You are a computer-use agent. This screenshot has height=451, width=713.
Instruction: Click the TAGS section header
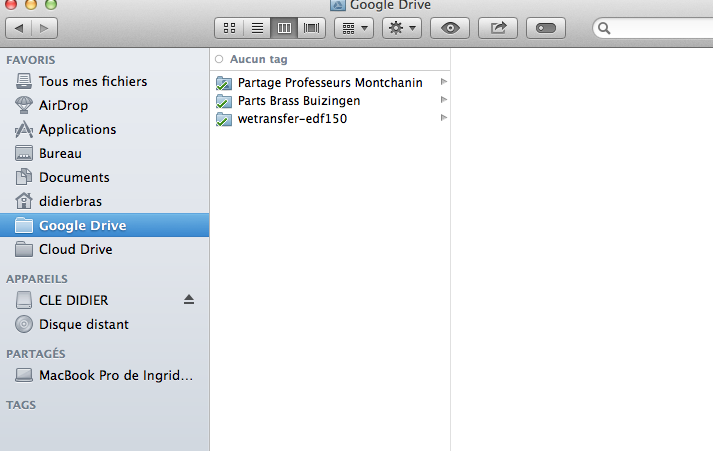point(21,405)
